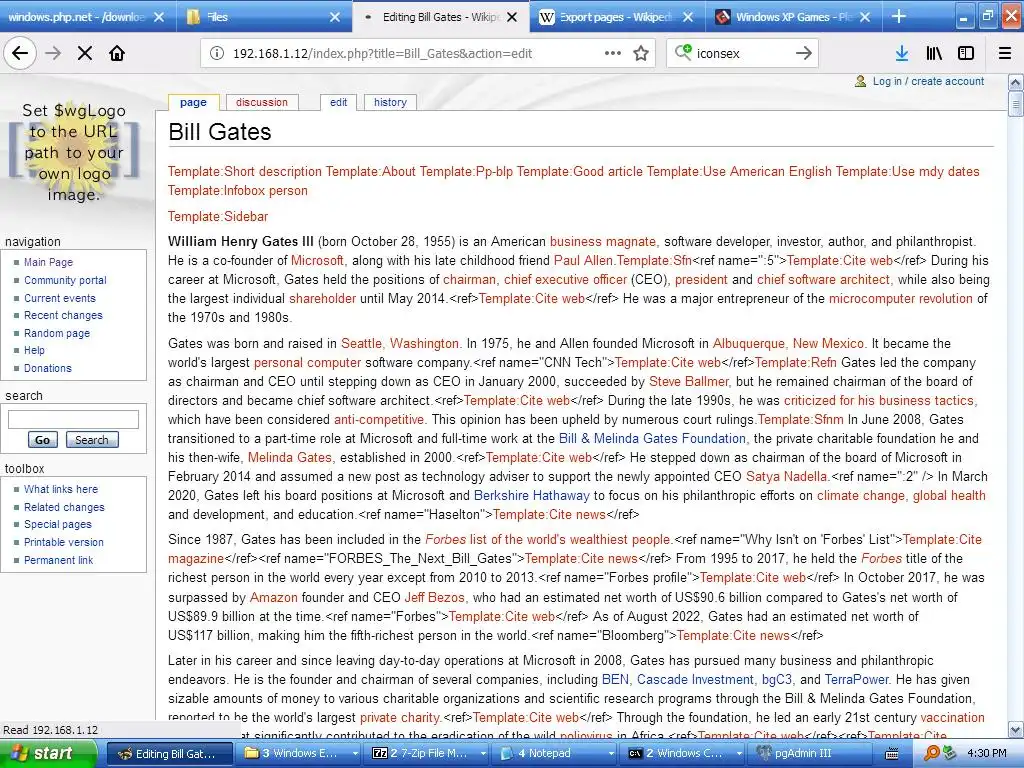Click the user icon beside Log in
The width and height of the screenshot is (1024, 768).
[x=861, y=81]
